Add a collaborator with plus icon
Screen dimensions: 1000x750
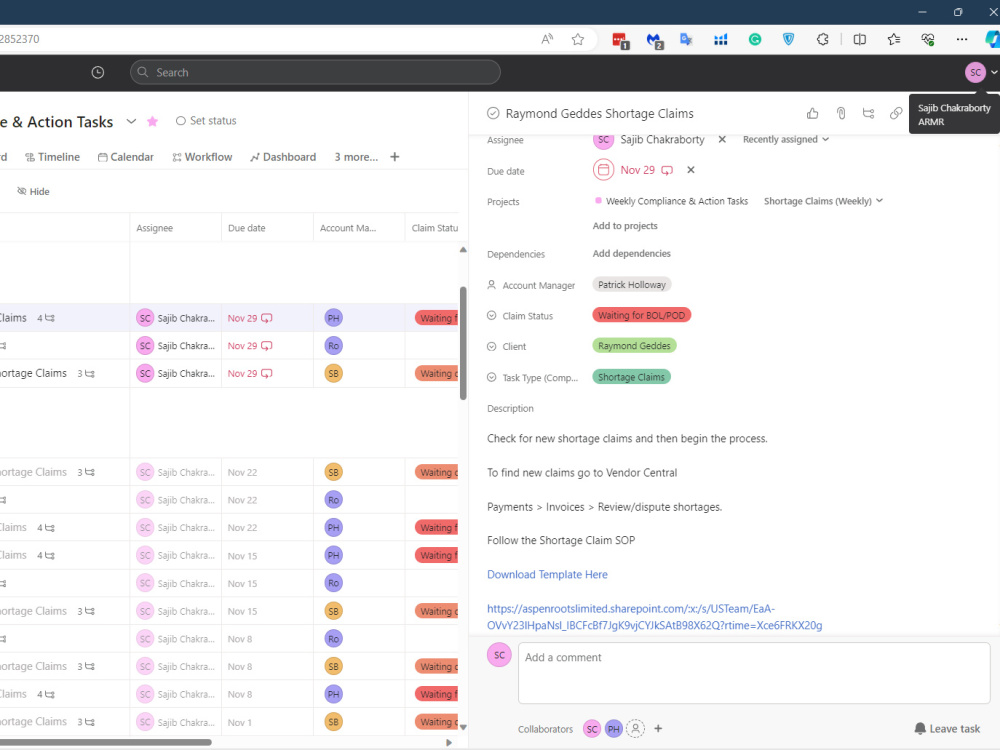(658, 728)
